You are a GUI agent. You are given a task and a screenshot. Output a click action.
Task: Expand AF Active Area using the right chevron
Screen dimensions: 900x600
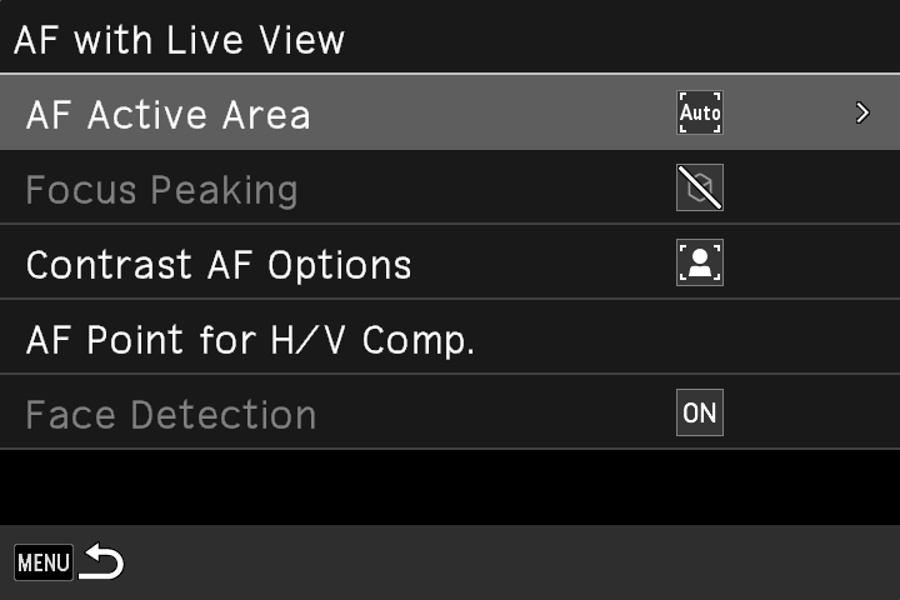pyautogui.click(x=862, y=113)
